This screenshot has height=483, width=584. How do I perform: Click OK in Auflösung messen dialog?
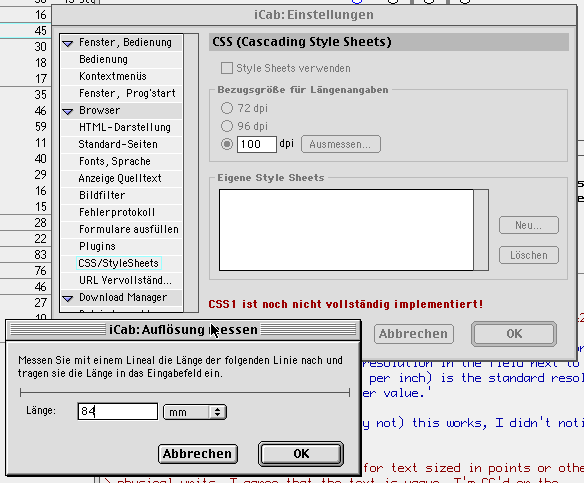301,454
